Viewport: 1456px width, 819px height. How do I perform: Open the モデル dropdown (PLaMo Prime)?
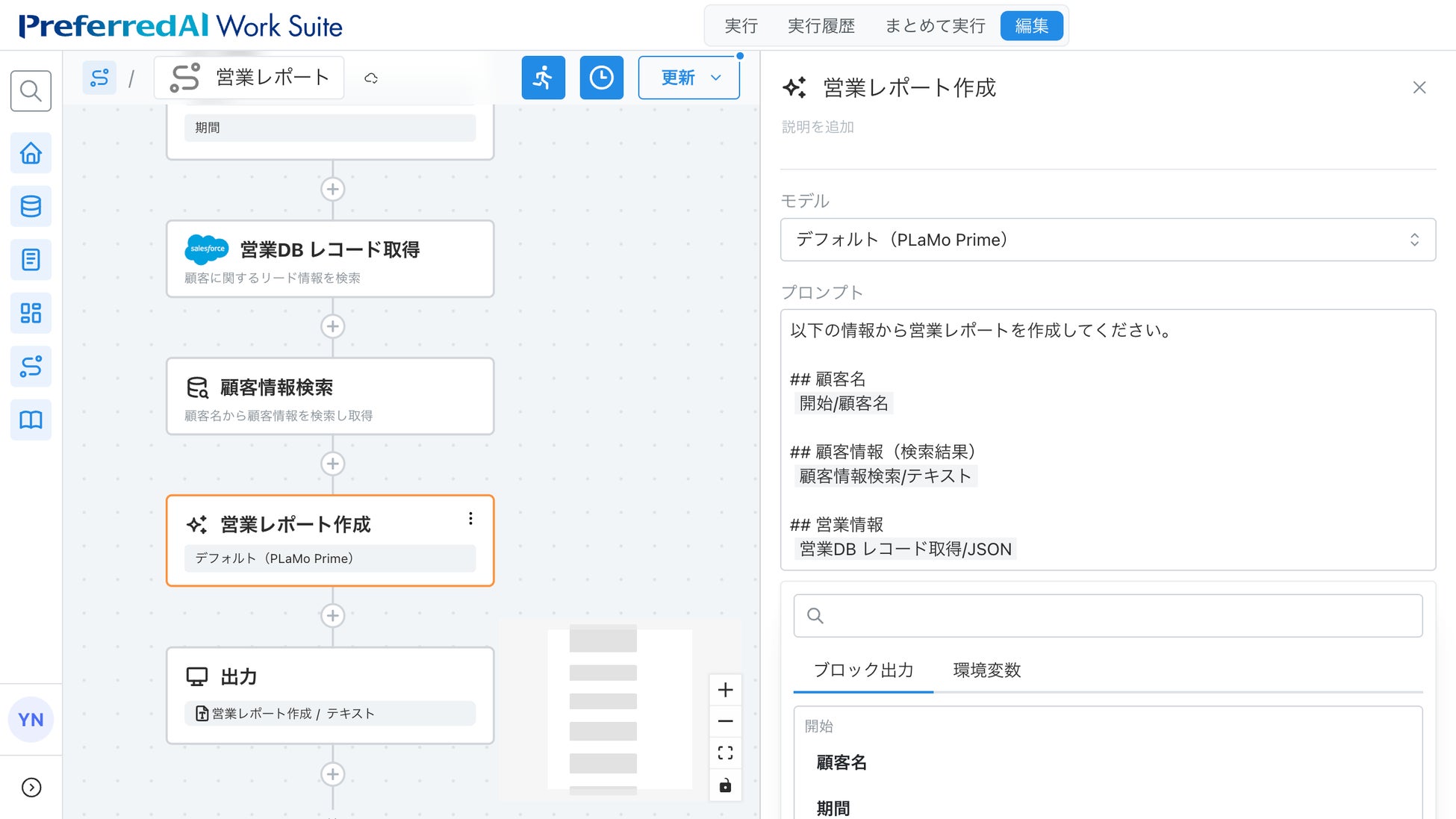[1107, 240]
